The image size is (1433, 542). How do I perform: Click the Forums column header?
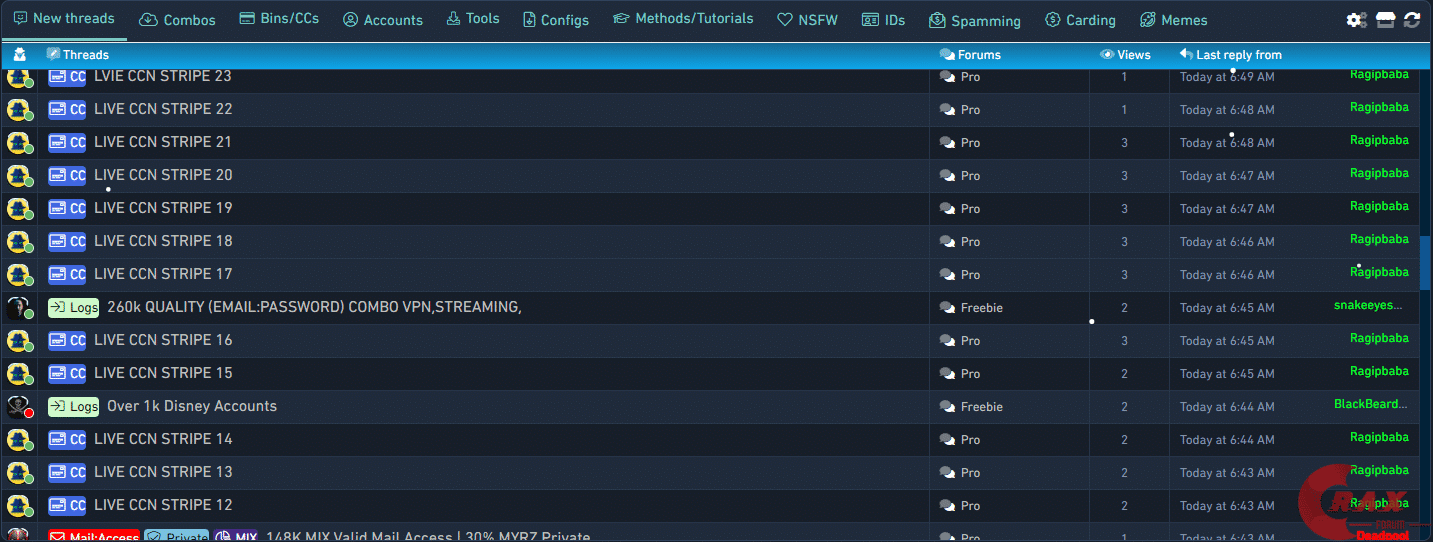[x=979, y=55]
